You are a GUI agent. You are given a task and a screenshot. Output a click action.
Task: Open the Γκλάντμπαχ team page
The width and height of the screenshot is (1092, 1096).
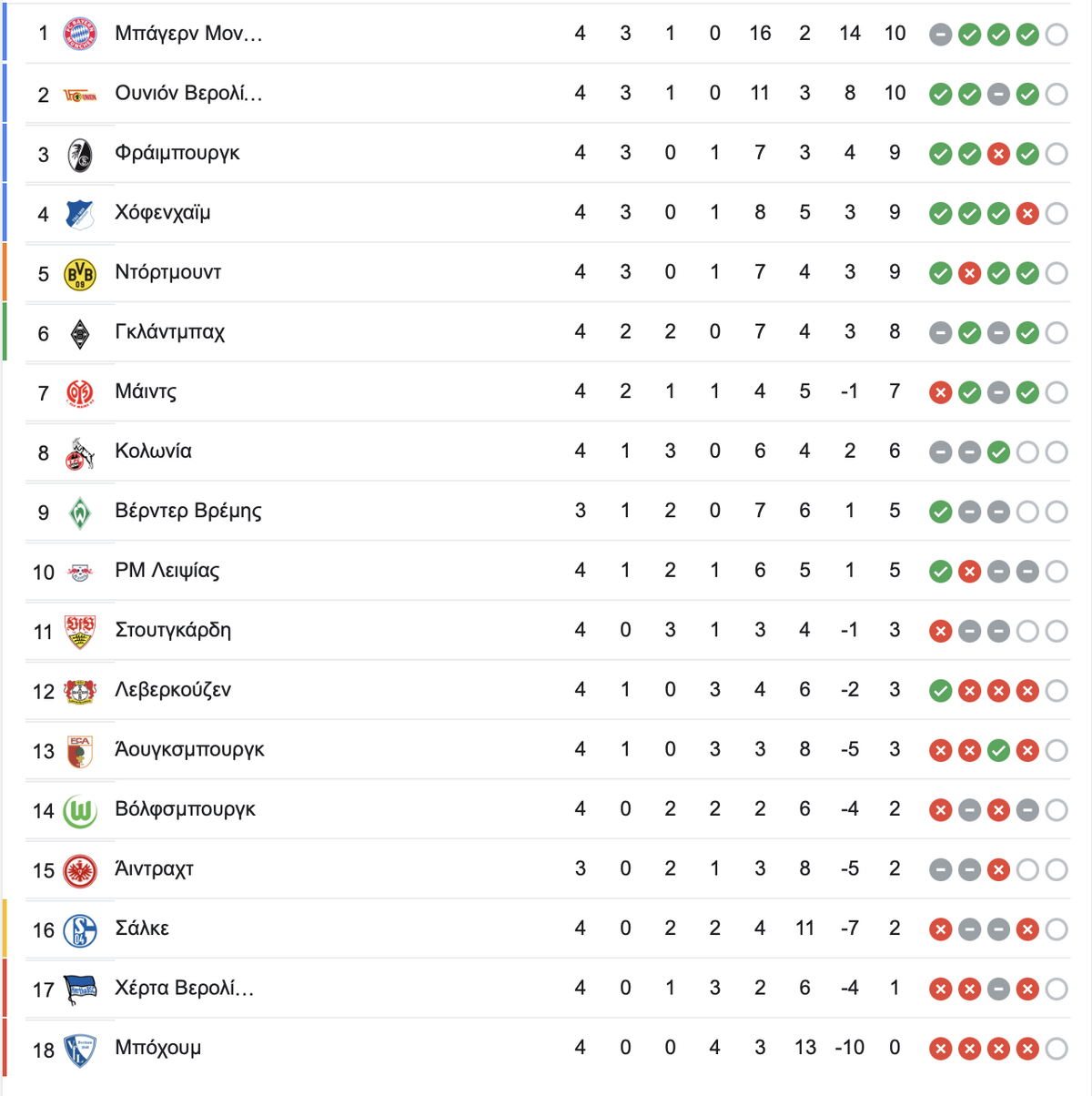(x=169, y=332)
